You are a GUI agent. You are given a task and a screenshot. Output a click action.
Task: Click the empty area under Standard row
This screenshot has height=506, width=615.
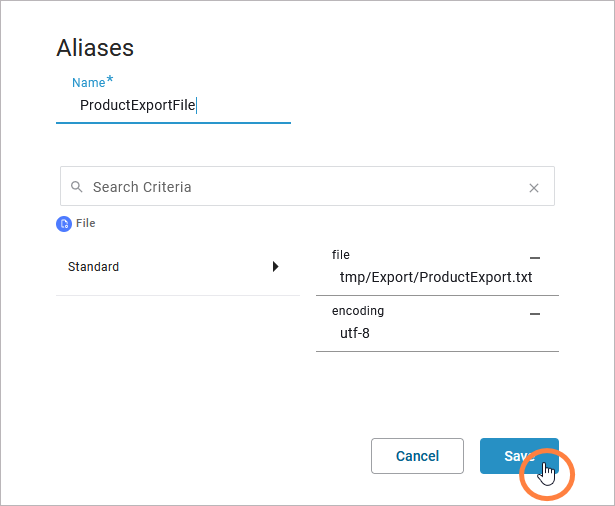click(178, 360)
